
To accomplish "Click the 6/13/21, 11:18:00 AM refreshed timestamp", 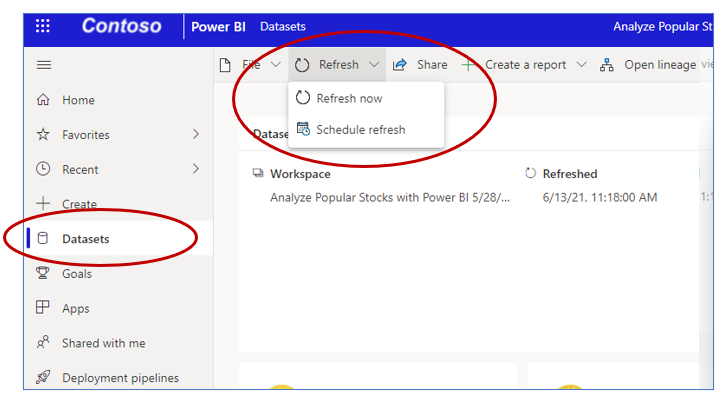I will click(600, 197).
